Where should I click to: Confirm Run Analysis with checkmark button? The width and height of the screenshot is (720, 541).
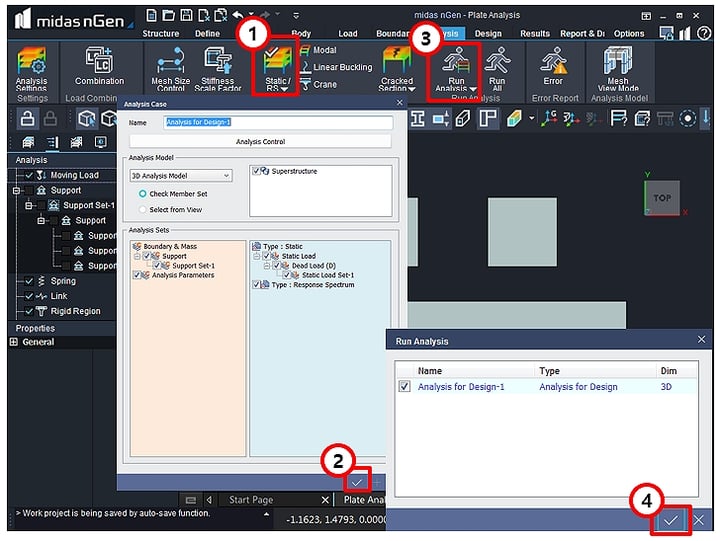tap(670, 520)
